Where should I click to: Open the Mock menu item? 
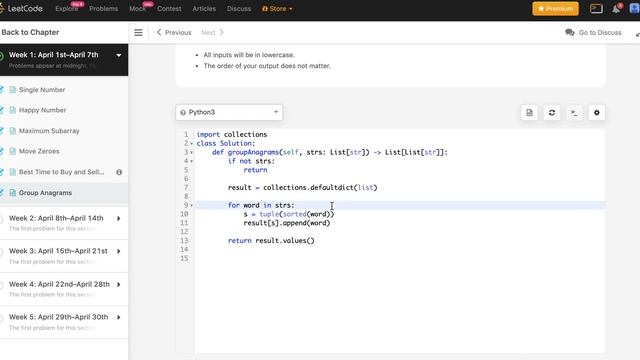(138, 9)
